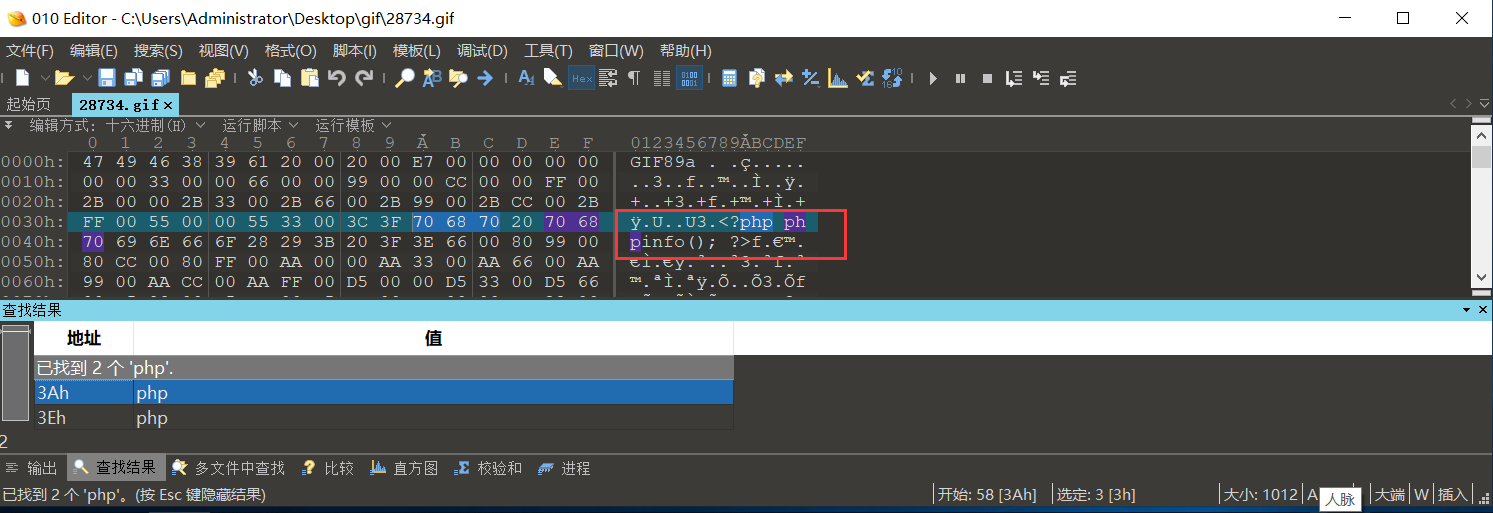Screen dimensions: 1493x513
Task: Create a new file with toolbar icon
Action: coord(21,78)
